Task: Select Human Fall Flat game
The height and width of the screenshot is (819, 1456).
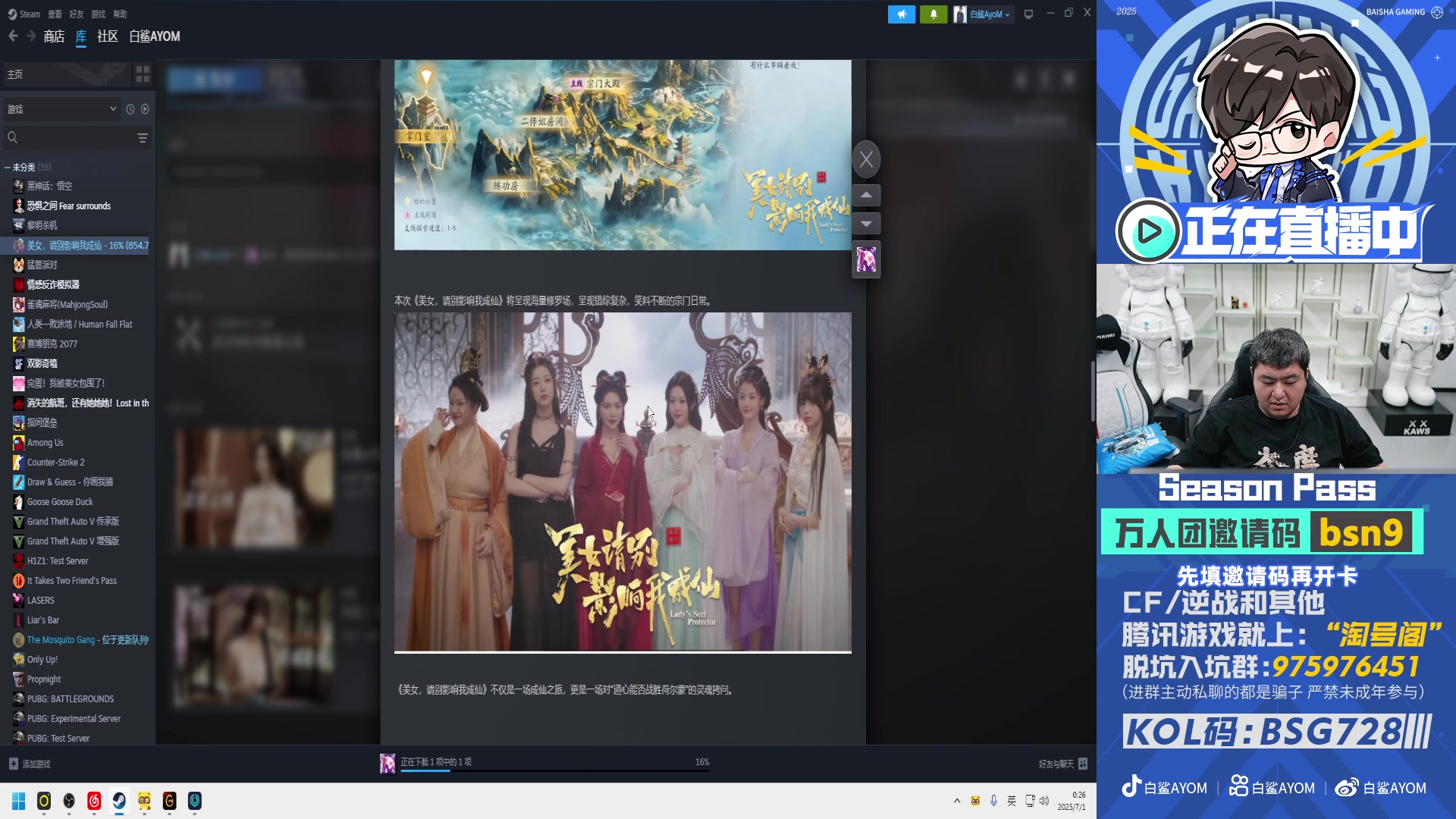Action: tap(80, 324)
